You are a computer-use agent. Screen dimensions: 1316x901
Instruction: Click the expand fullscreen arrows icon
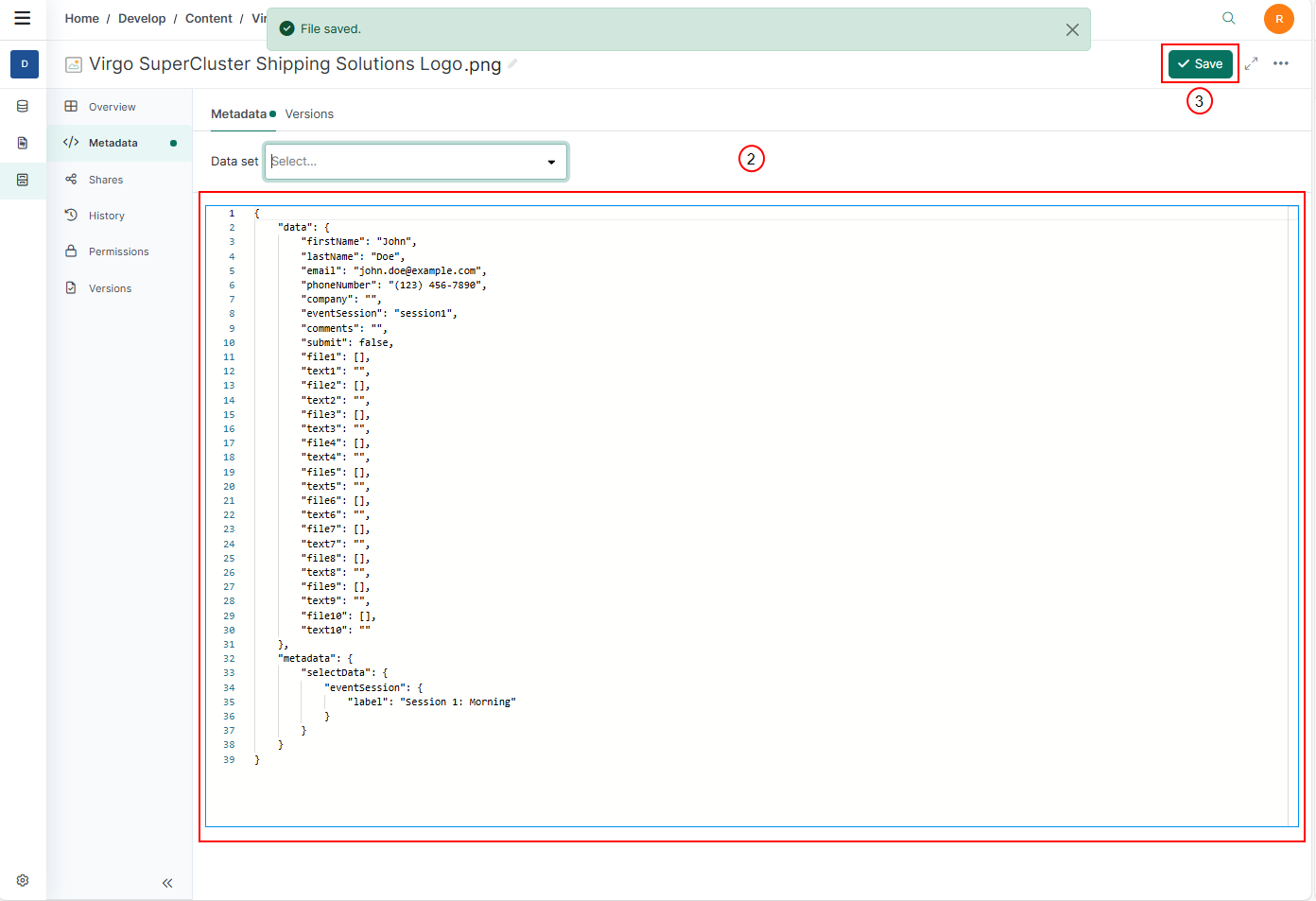[x=1251, y=63]
